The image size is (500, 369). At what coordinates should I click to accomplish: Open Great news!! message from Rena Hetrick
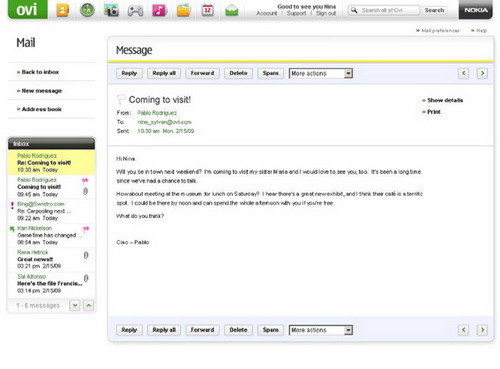tap(51, 259)
